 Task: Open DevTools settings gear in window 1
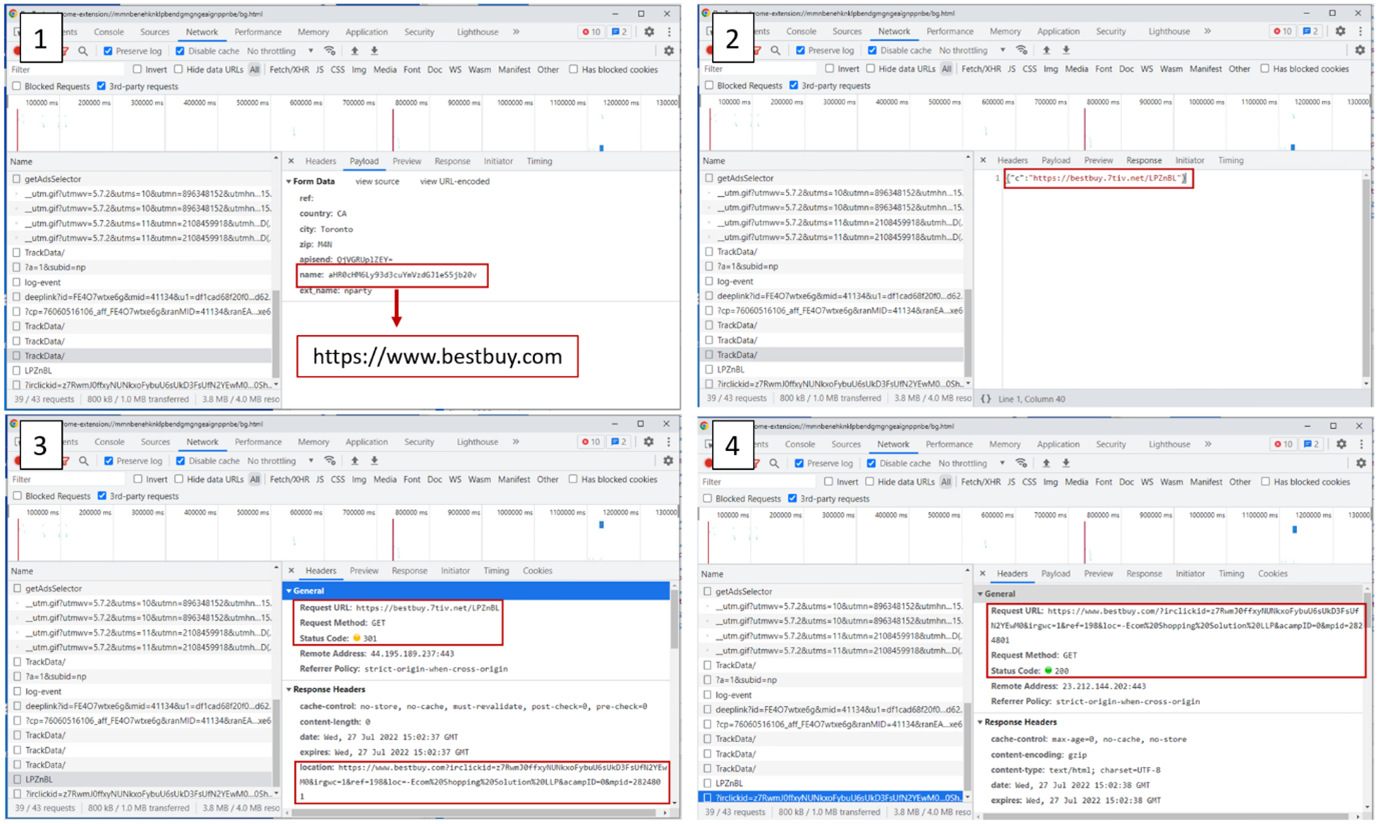click(649, 32)
